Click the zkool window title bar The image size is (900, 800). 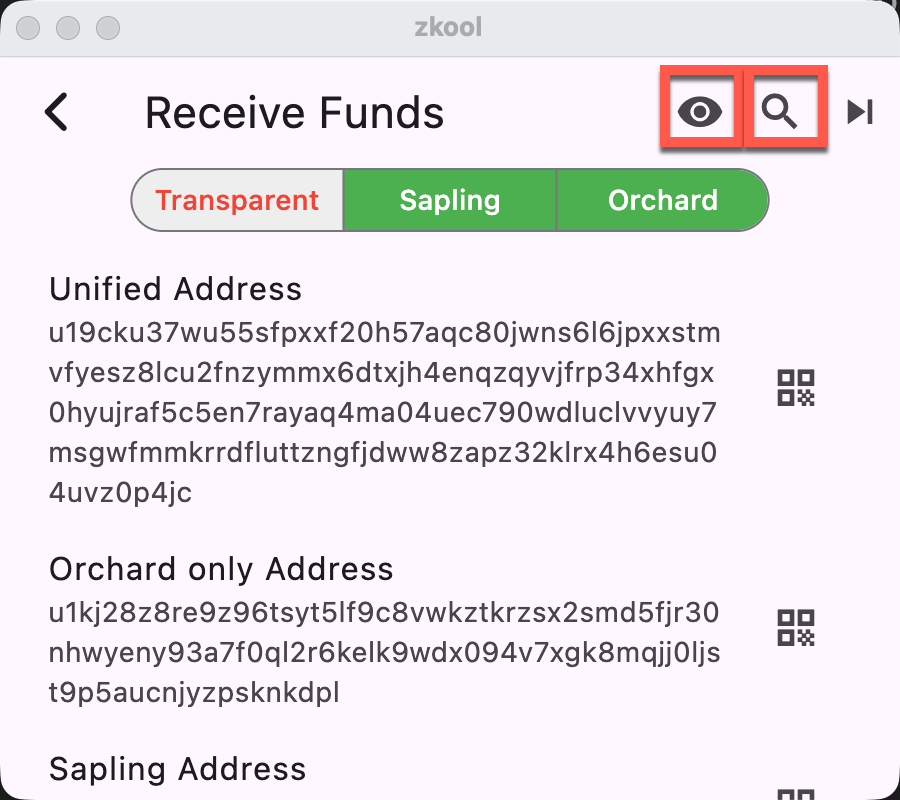[x=450, y=27]
